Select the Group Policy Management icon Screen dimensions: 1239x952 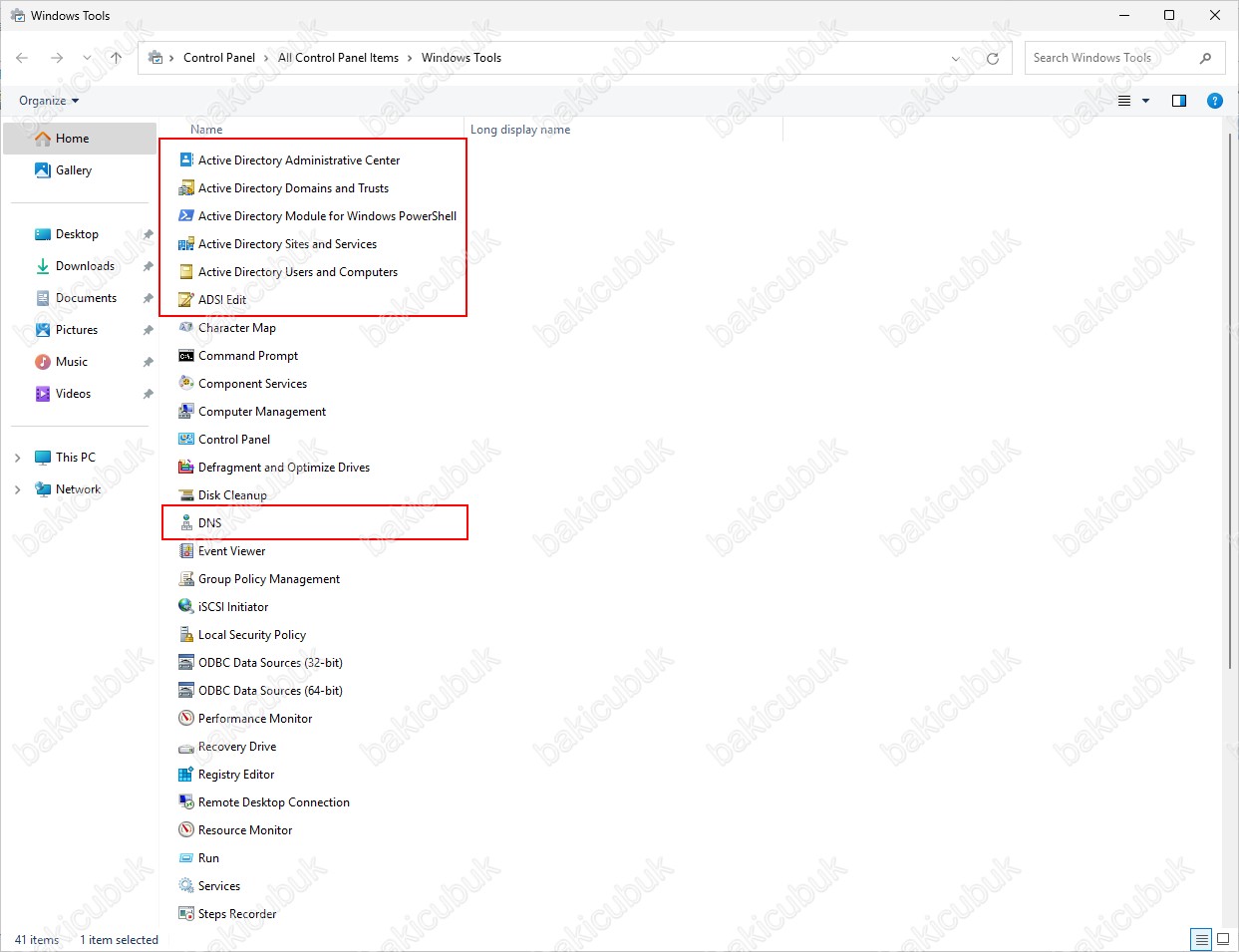(x=186, y=578)
